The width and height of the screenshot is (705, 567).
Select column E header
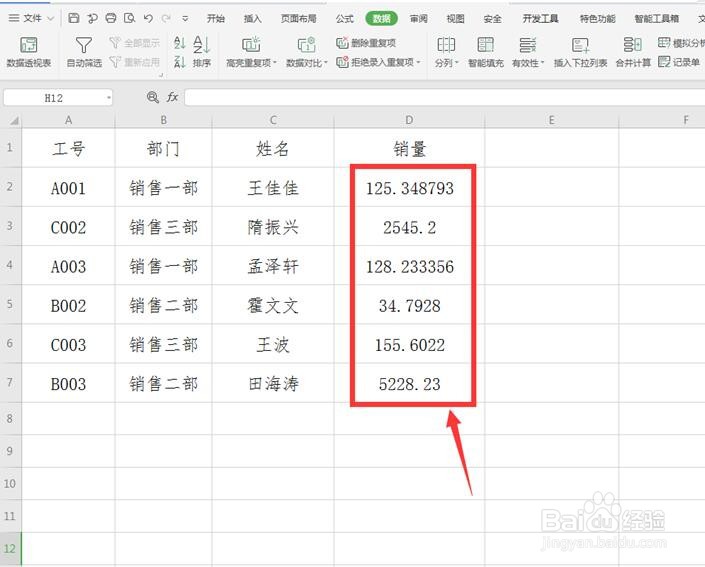point(552,120)
